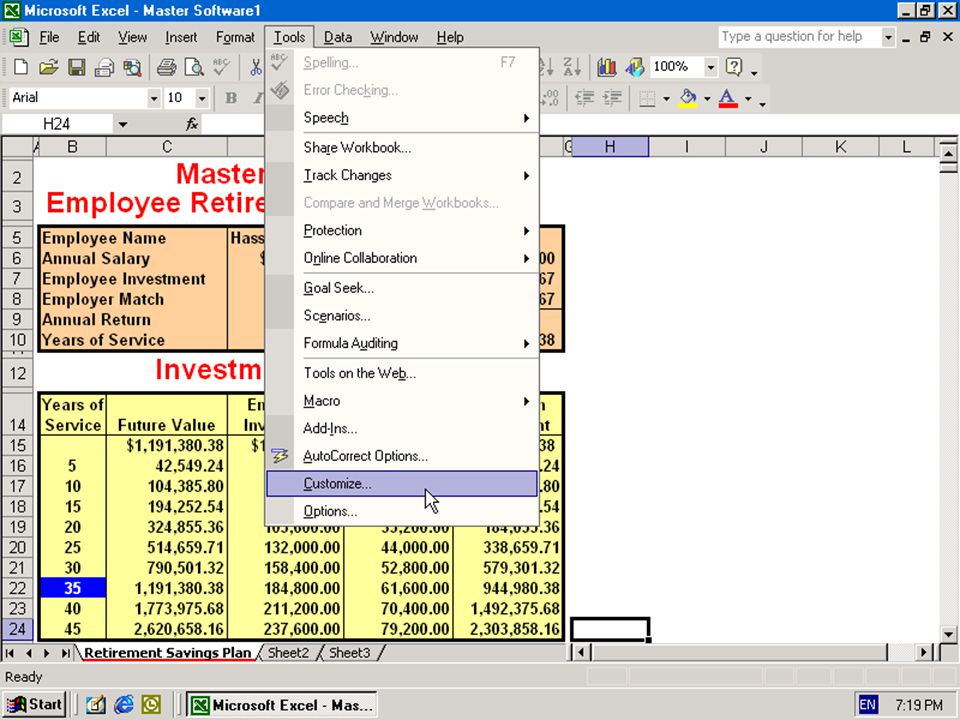
Task: Click the first-sheet tab navigation arrow
Action: pyautogui.click(x=9, y=653)
